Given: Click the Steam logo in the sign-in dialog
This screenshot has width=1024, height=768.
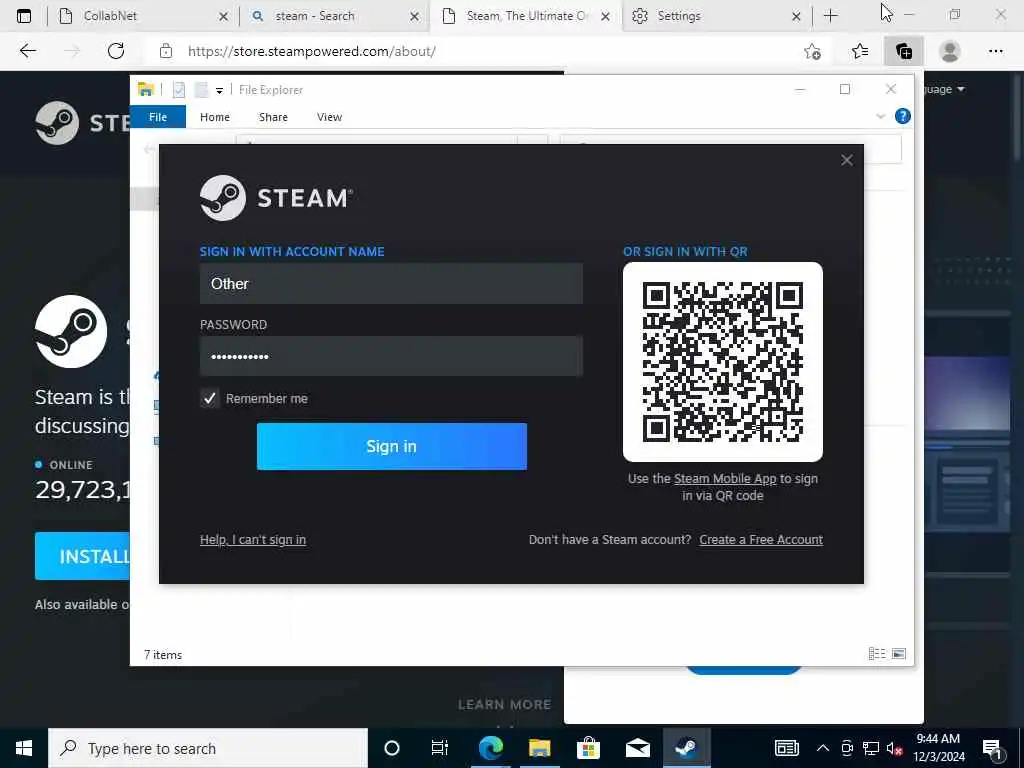Looking at the screenshot, I should (x=276, y=198).
